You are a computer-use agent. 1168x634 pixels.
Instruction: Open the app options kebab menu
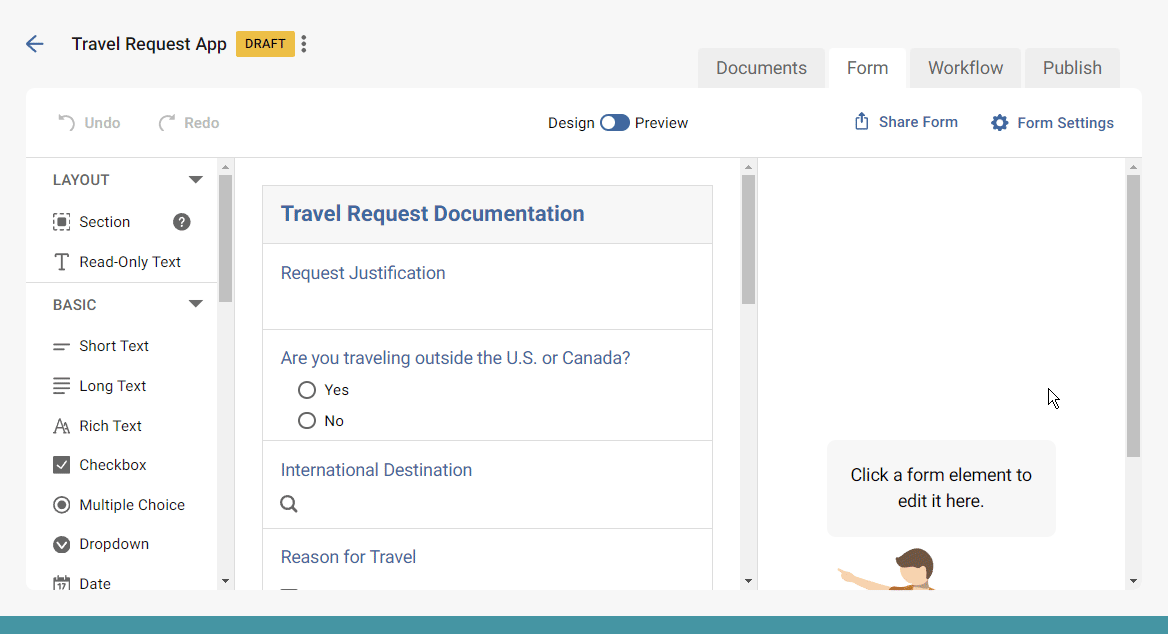303,44
